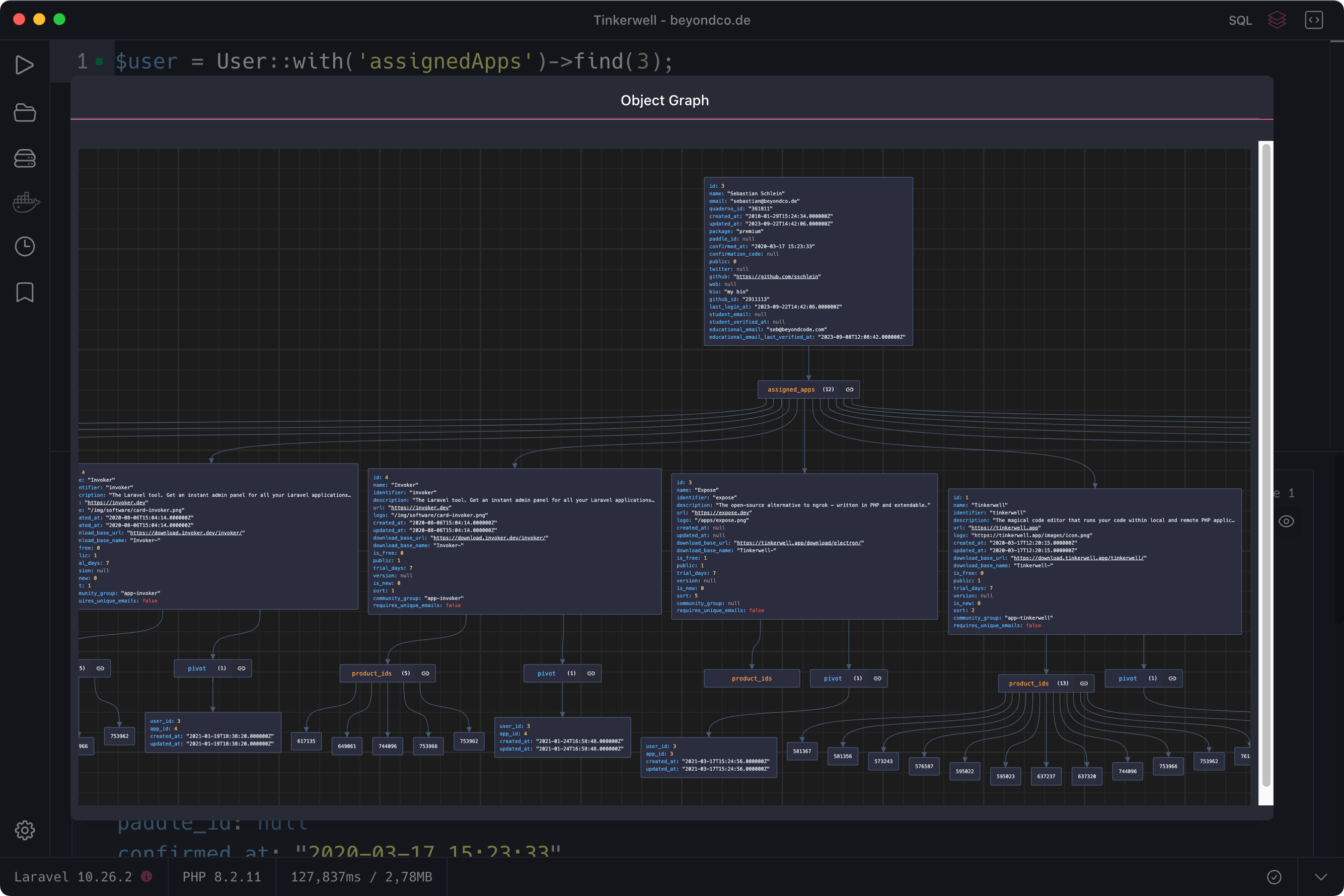Open the history clock icon
The image size is (1344, 896).
click(x=25, y=246)
